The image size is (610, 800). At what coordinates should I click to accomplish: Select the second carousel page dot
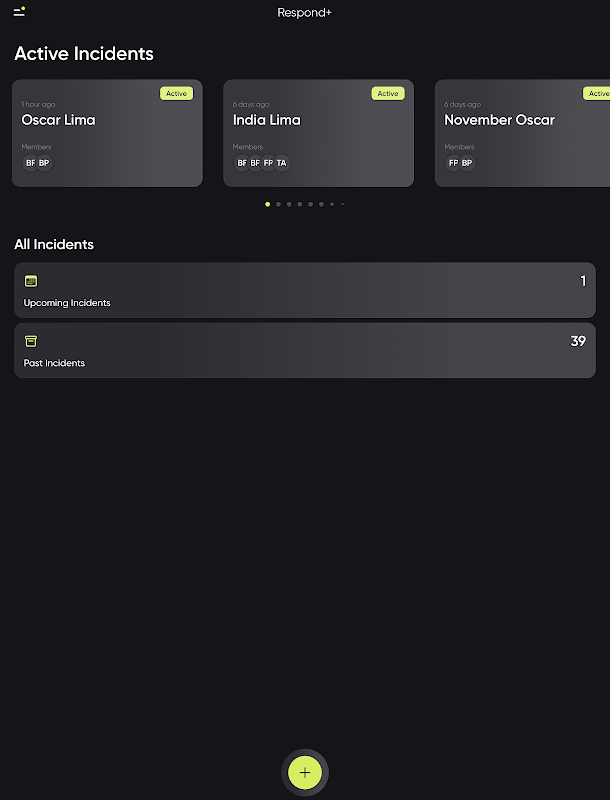[278, 204]
